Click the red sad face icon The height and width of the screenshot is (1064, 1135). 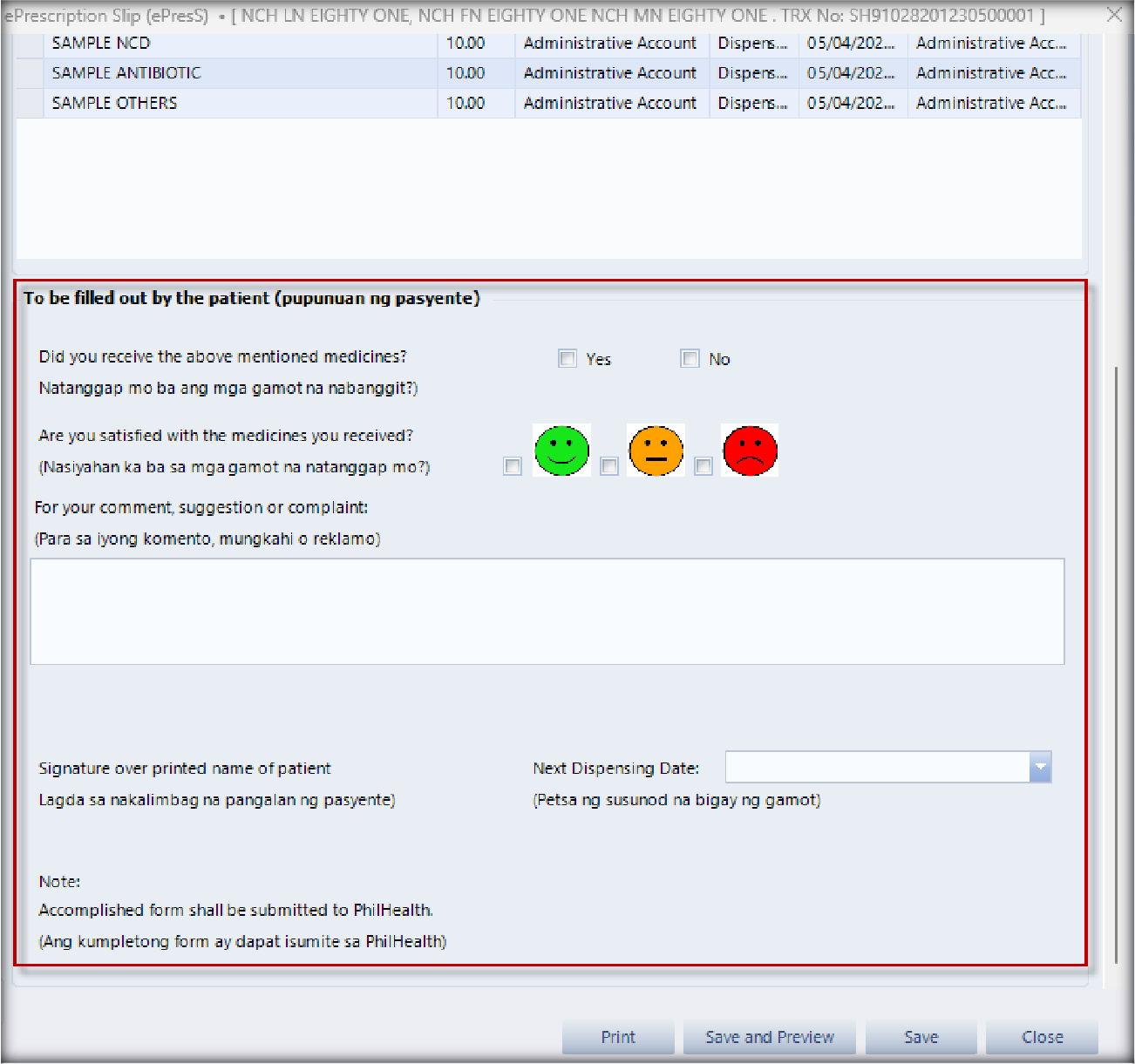pyautogui.click(x=750, y=451)
